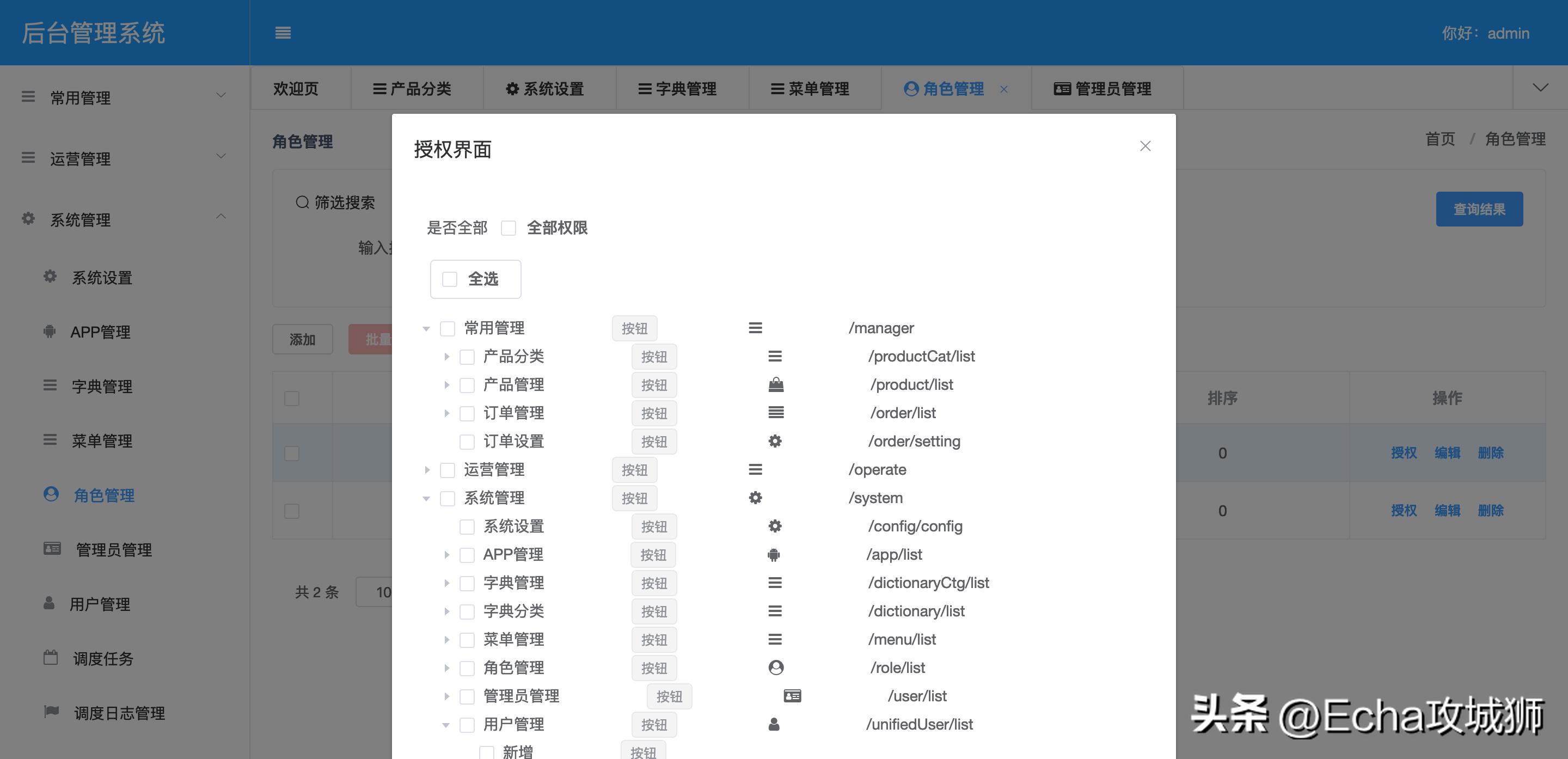
Task: Click the gear icon beside /order/setting
Action: pos(775,441)
